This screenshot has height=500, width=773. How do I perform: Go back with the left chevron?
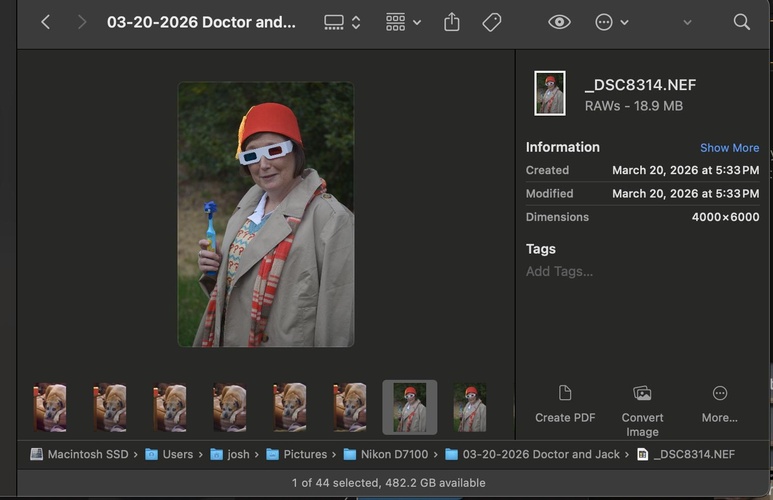tap(45, 22)
